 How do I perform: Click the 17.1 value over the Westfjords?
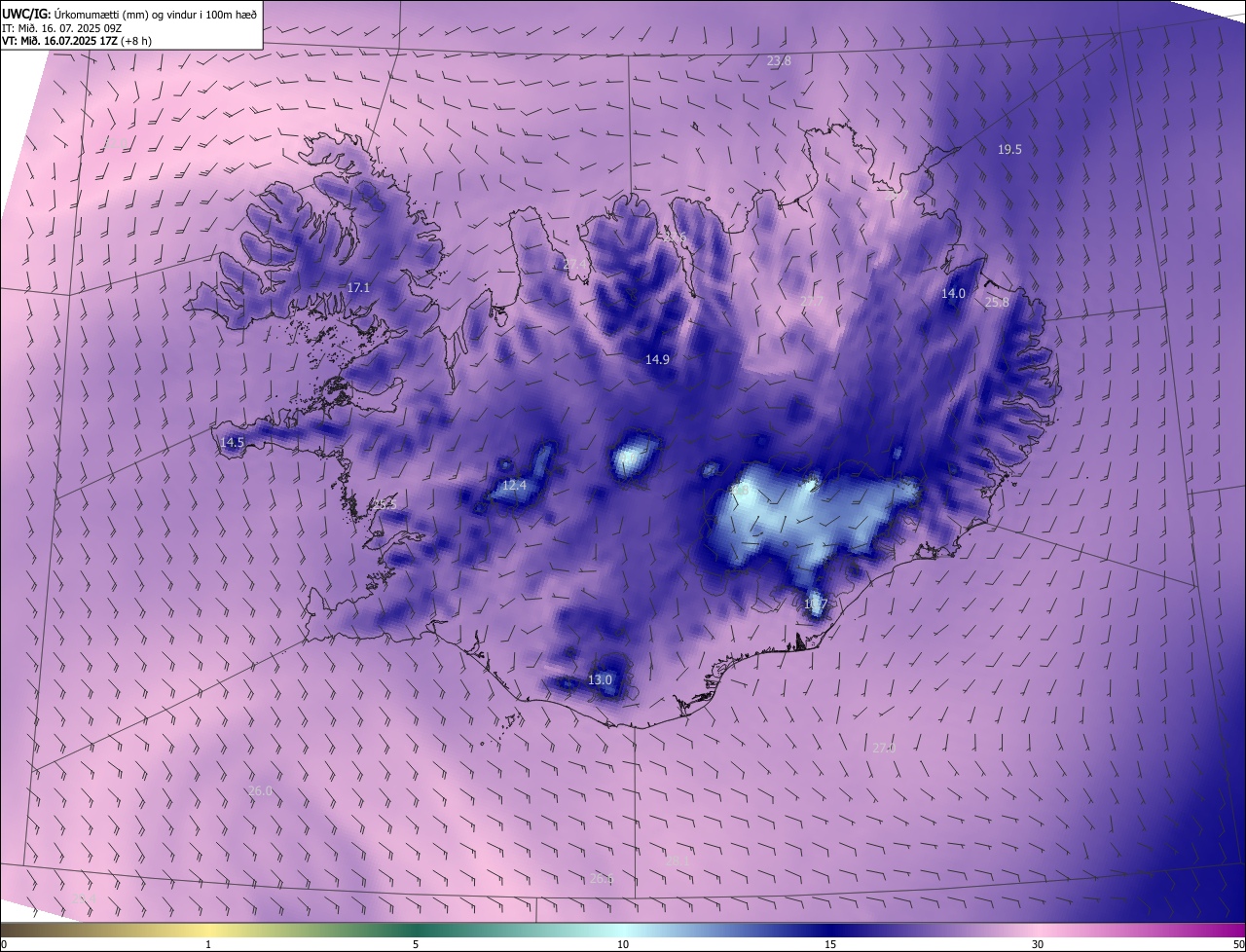click(x=359, y=287)
